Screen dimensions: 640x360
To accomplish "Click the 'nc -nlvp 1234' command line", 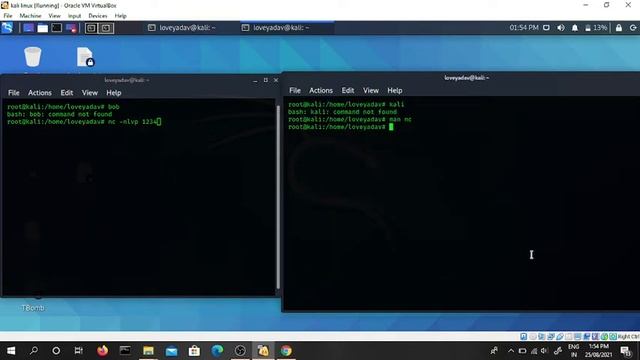I will [84, 122].
